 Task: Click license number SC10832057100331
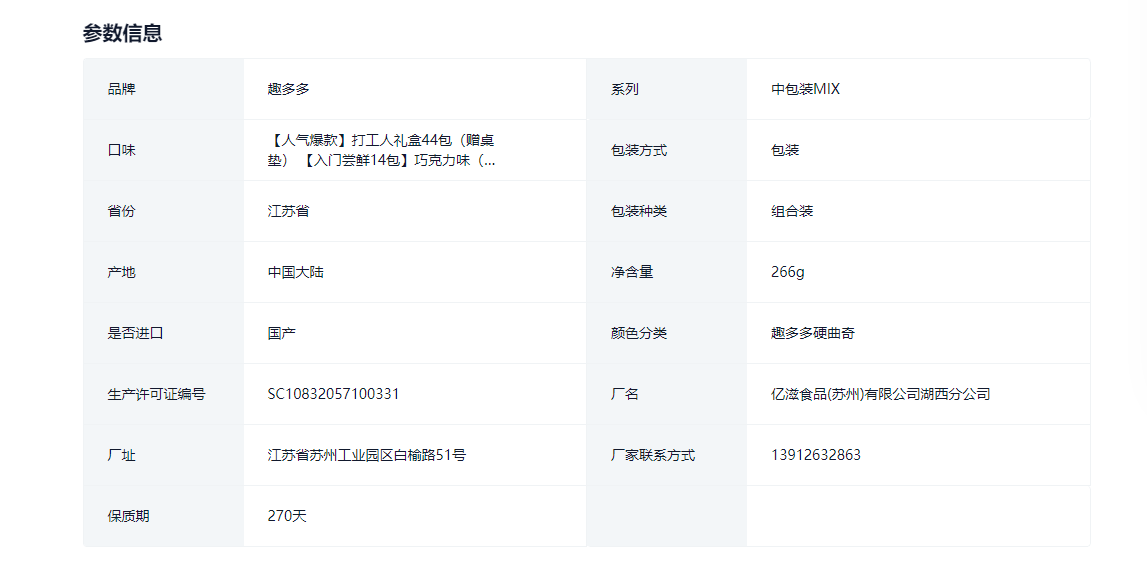coord(334,394)
